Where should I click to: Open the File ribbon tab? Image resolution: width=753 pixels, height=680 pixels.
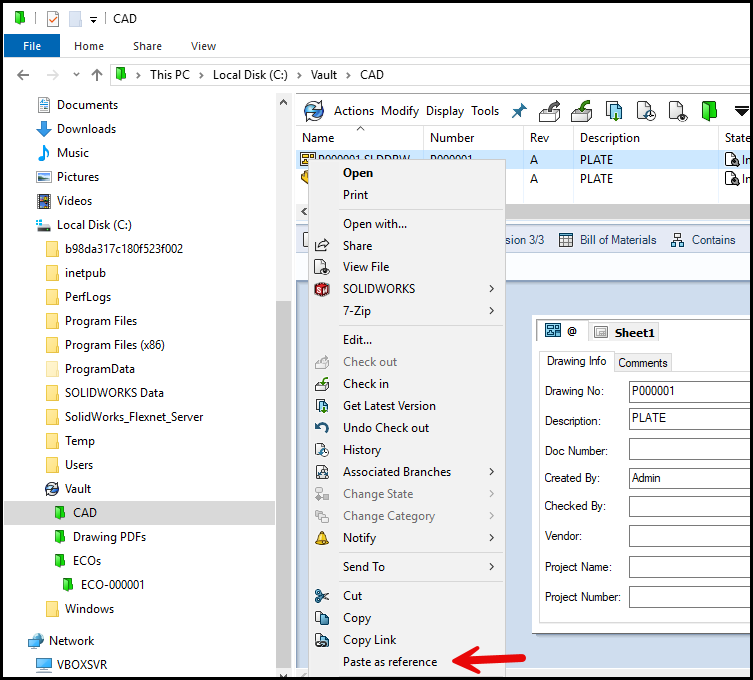pos(32,46)
